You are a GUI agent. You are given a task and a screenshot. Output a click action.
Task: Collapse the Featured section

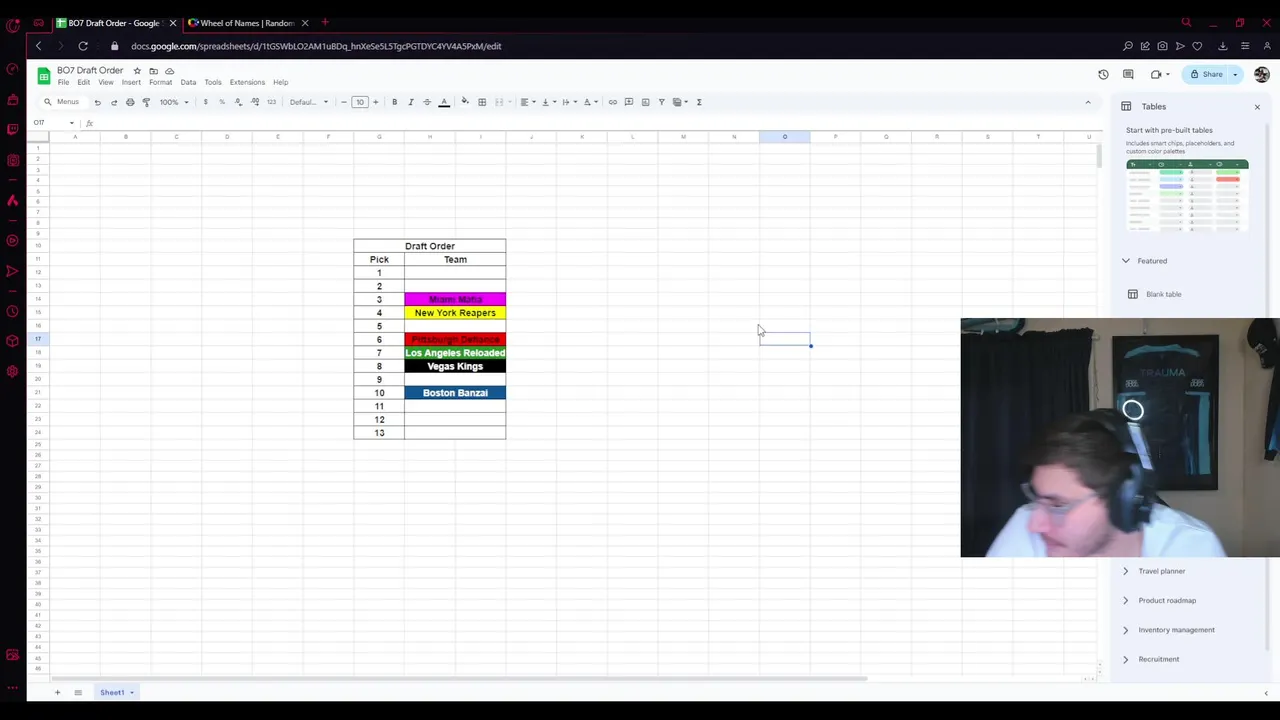[x=1125, y=261]
